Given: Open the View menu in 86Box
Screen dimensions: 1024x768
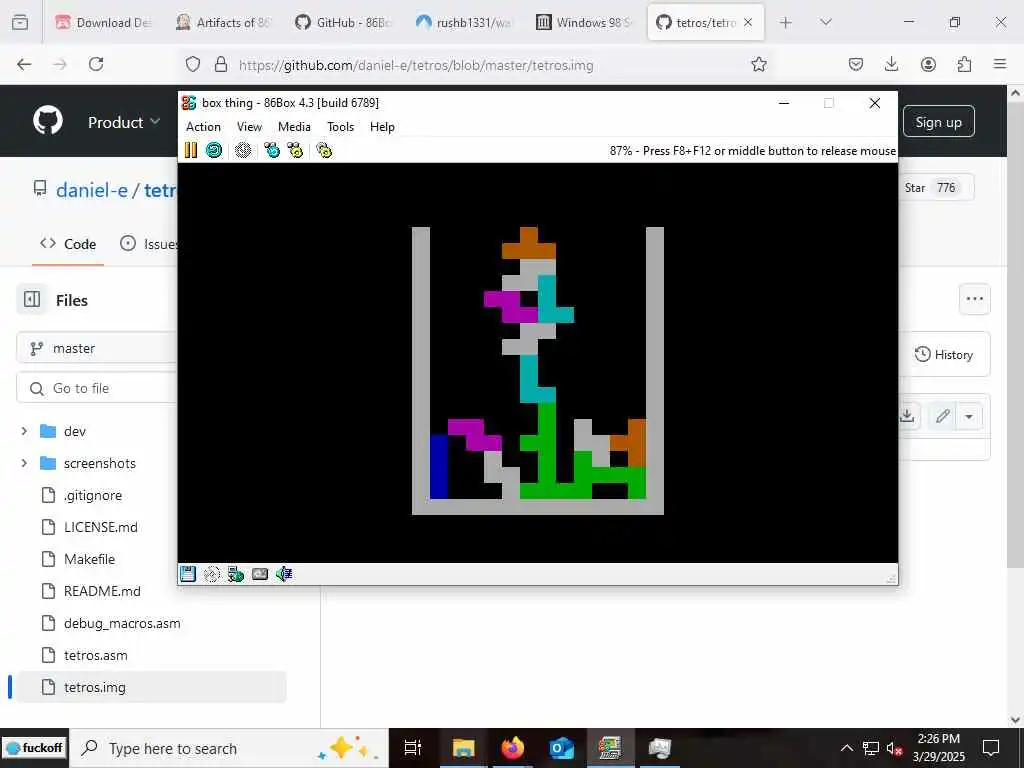Looking at the screenshot, I should coord(249,127).
